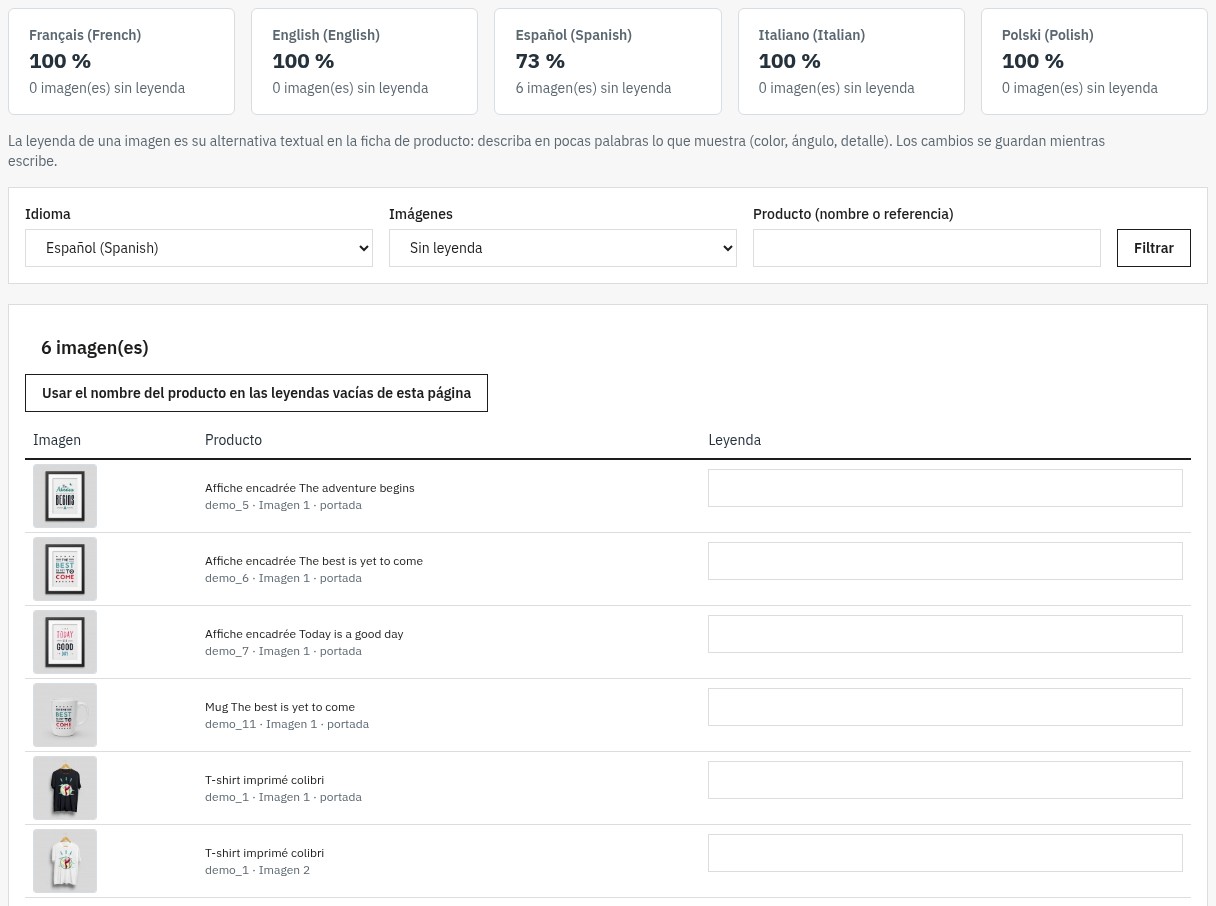Screen dimensions: 1216x906
Task: Select the Français (French) language card
Action: tap(122, 62)
